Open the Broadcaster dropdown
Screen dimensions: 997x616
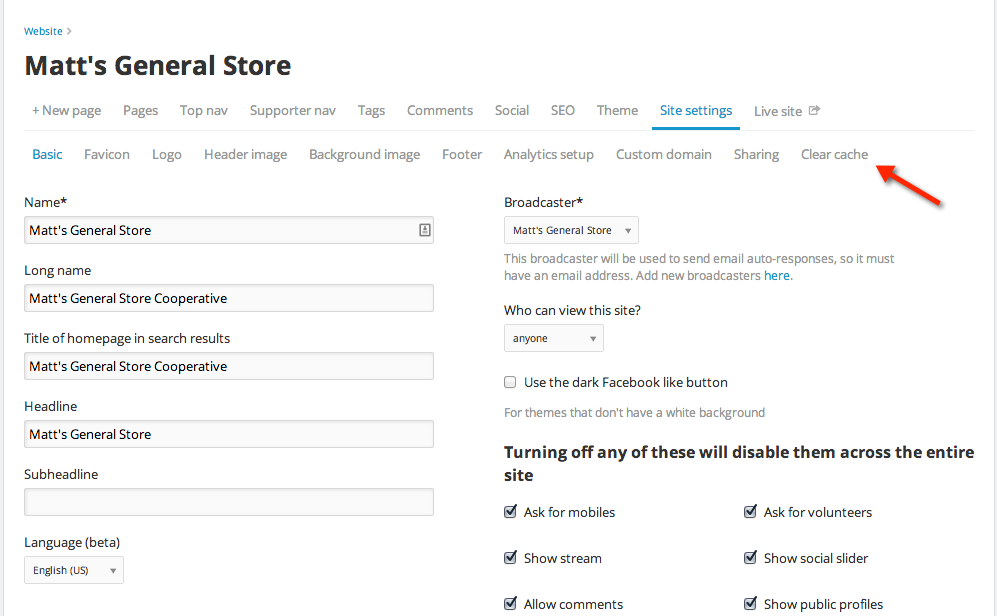click(x=571, y=230)
